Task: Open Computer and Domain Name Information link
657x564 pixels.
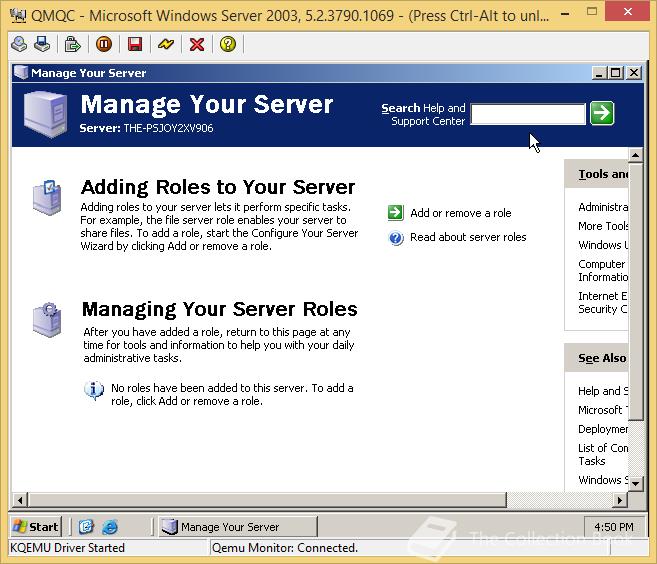Action: [603, 271]
